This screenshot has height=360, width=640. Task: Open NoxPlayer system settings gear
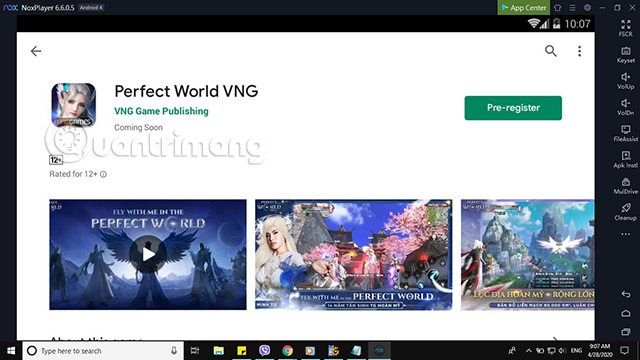coord(587,8)
